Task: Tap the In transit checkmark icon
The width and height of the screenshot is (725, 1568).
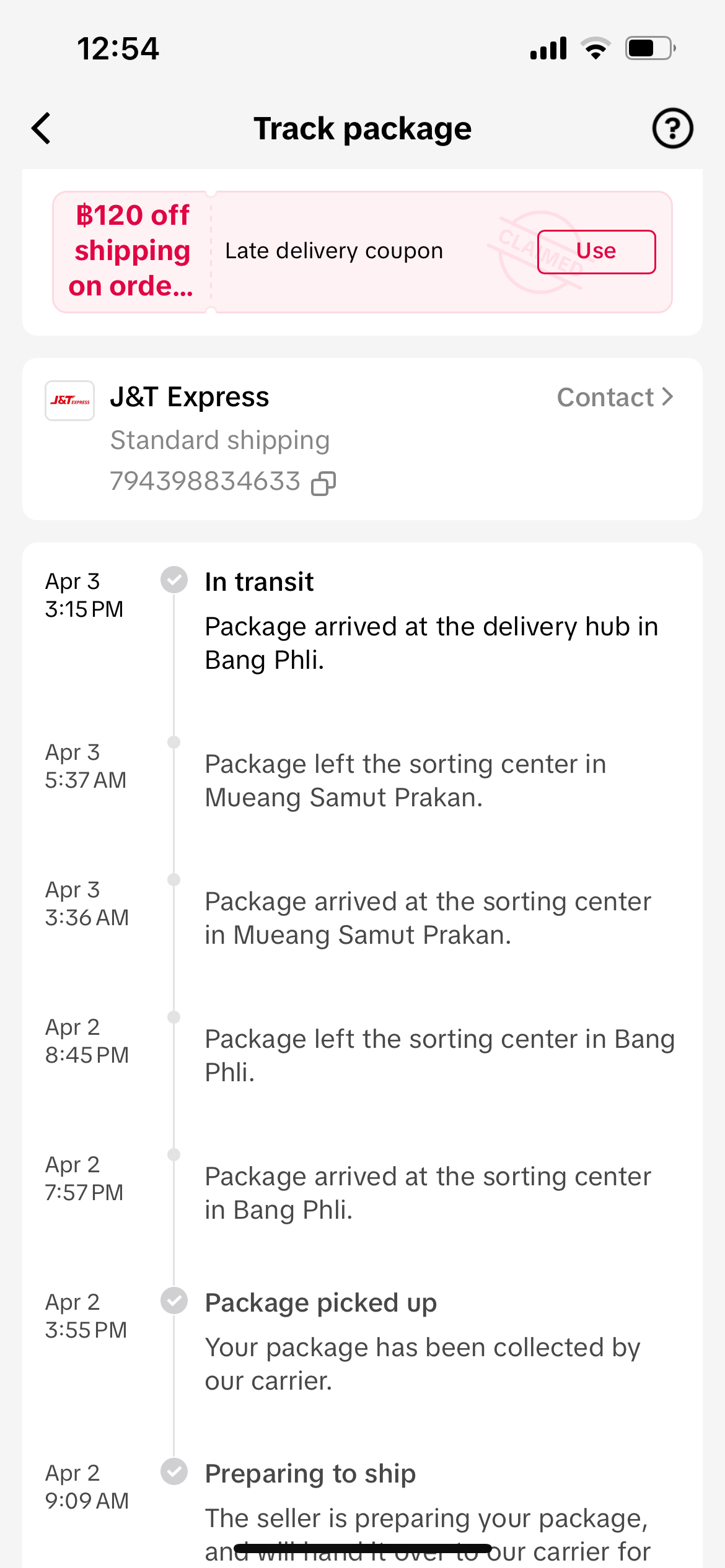Action: 174,580
